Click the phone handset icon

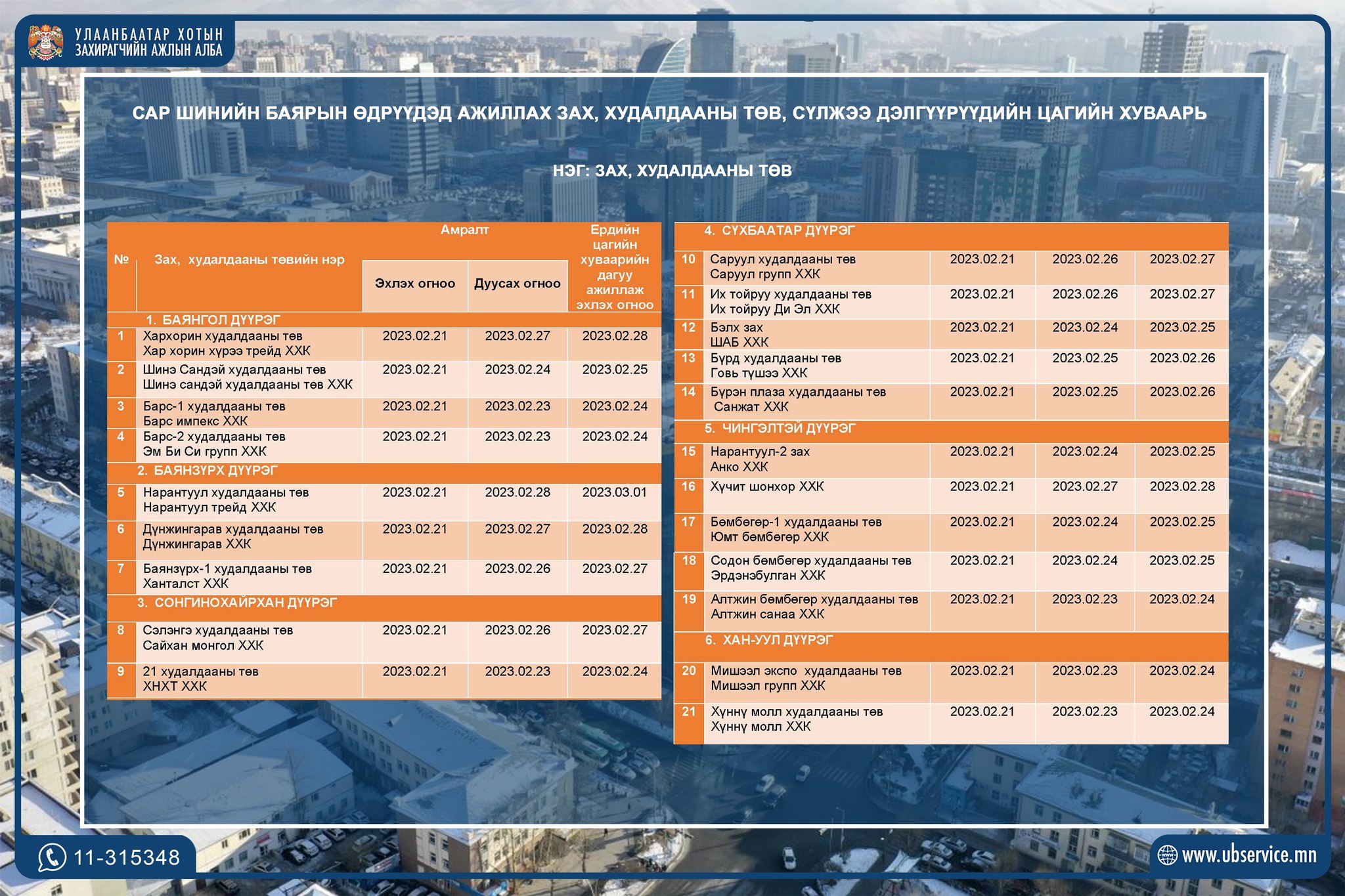52,857
